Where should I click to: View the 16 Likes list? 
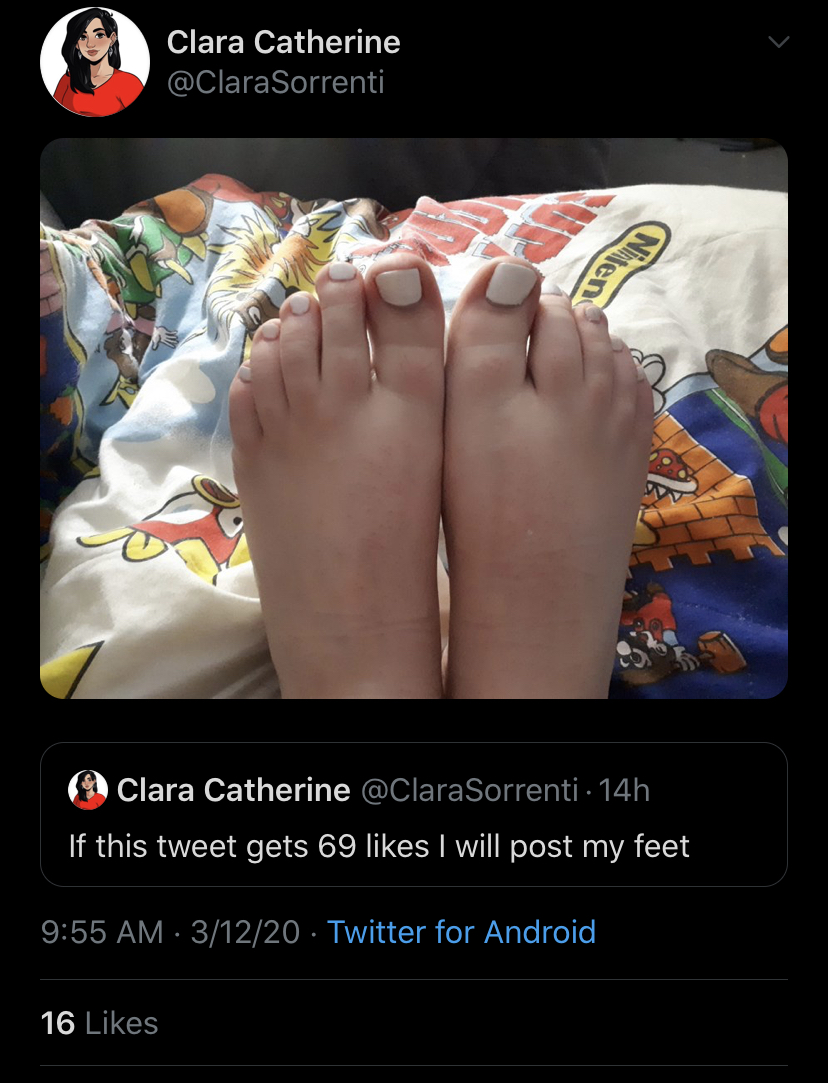pyautogui.click(x=99, y=1023)
